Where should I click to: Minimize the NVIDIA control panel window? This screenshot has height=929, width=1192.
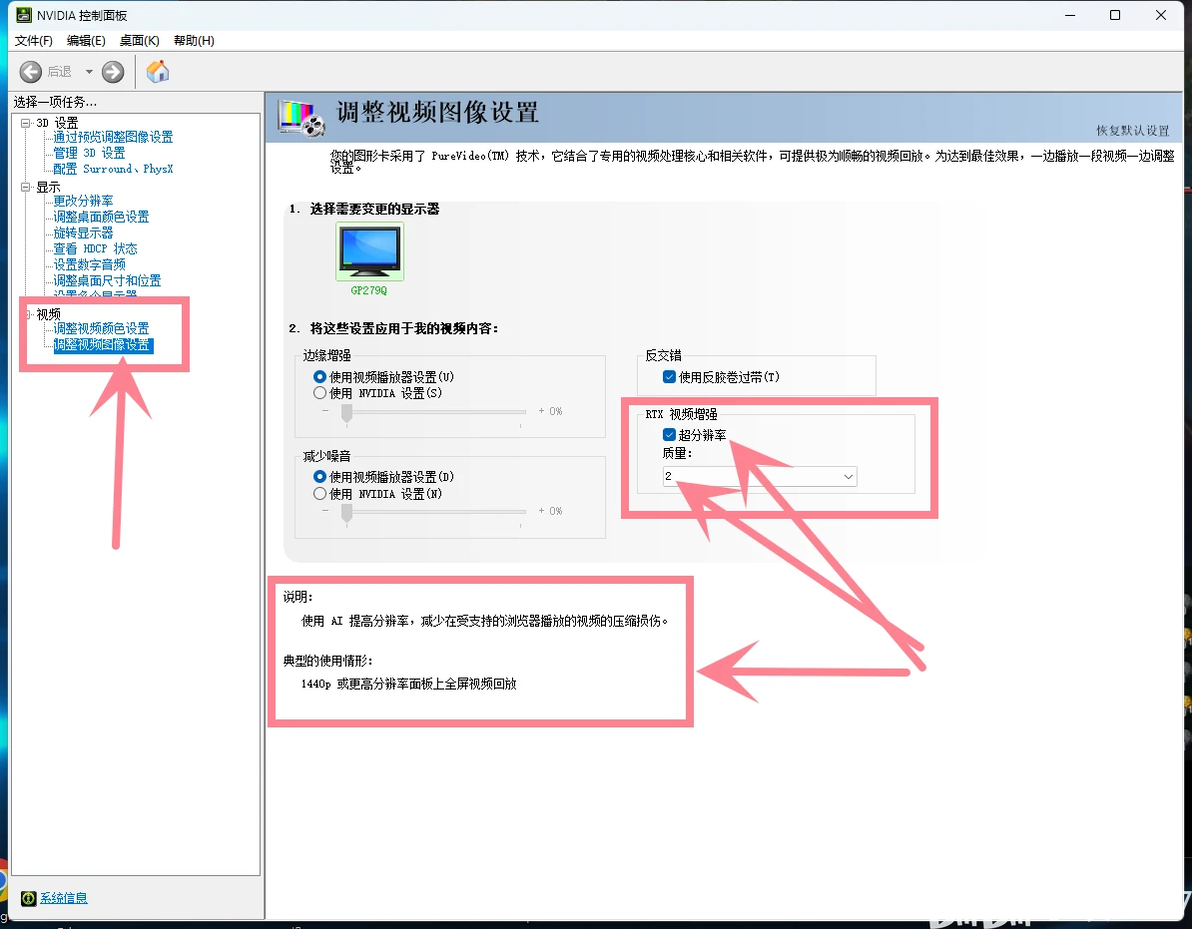pos(1070,15)
